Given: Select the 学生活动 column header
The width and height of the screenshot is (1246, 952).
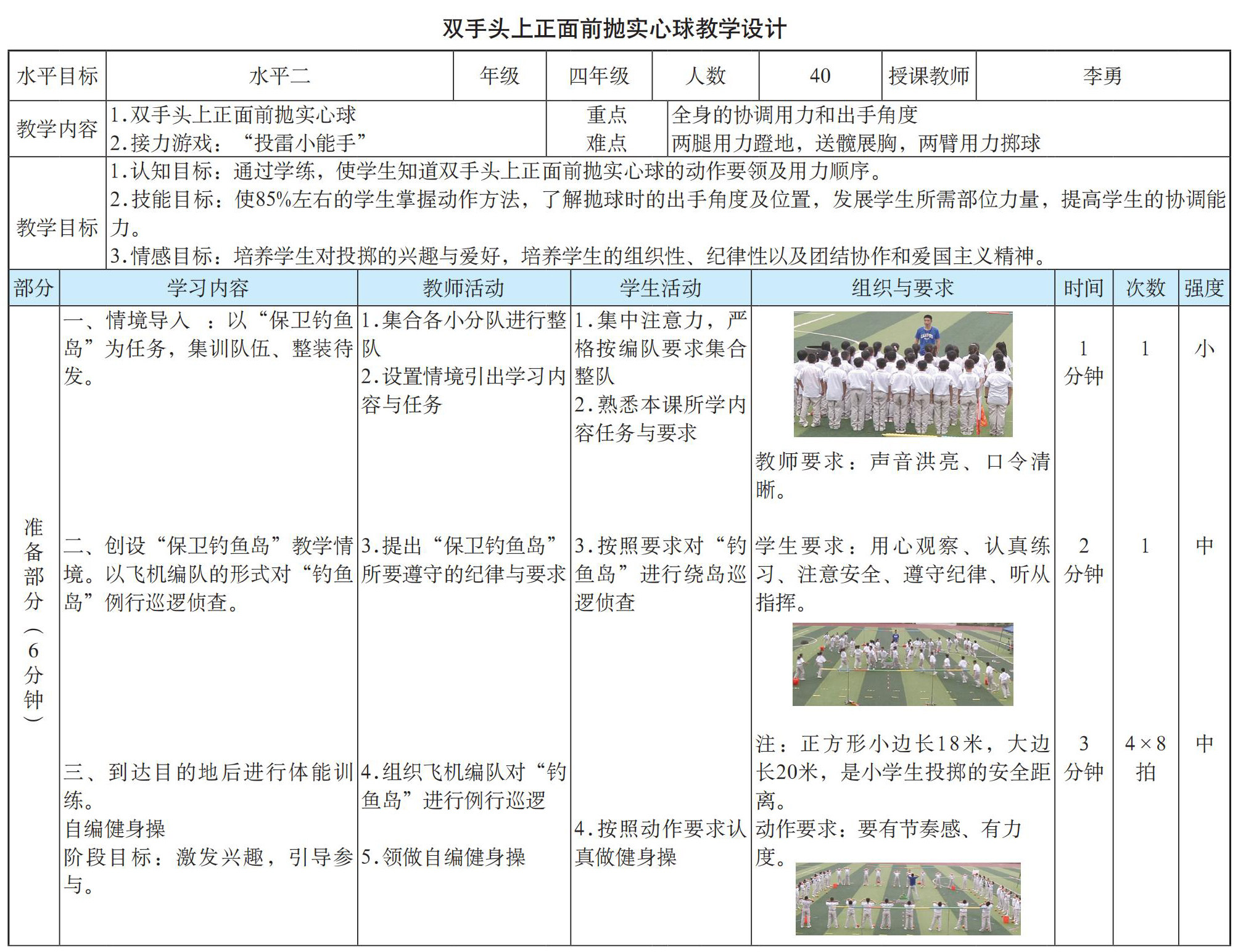Looking at the screenshot, I should click(x=661, y=288).
